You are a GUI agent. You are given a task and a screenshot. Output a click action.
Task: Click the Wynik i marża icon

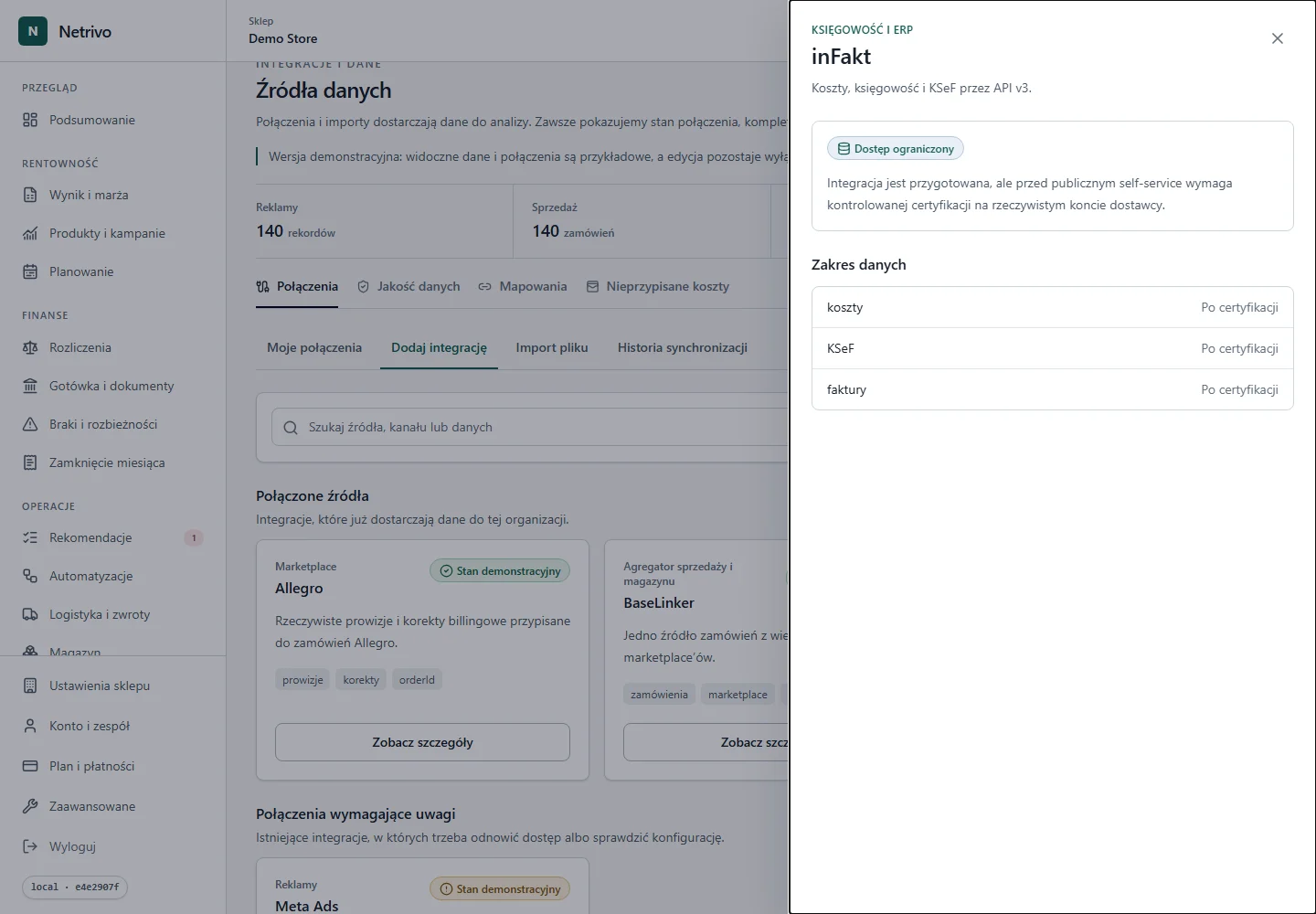pyautogui.click(x=30, y=195)
